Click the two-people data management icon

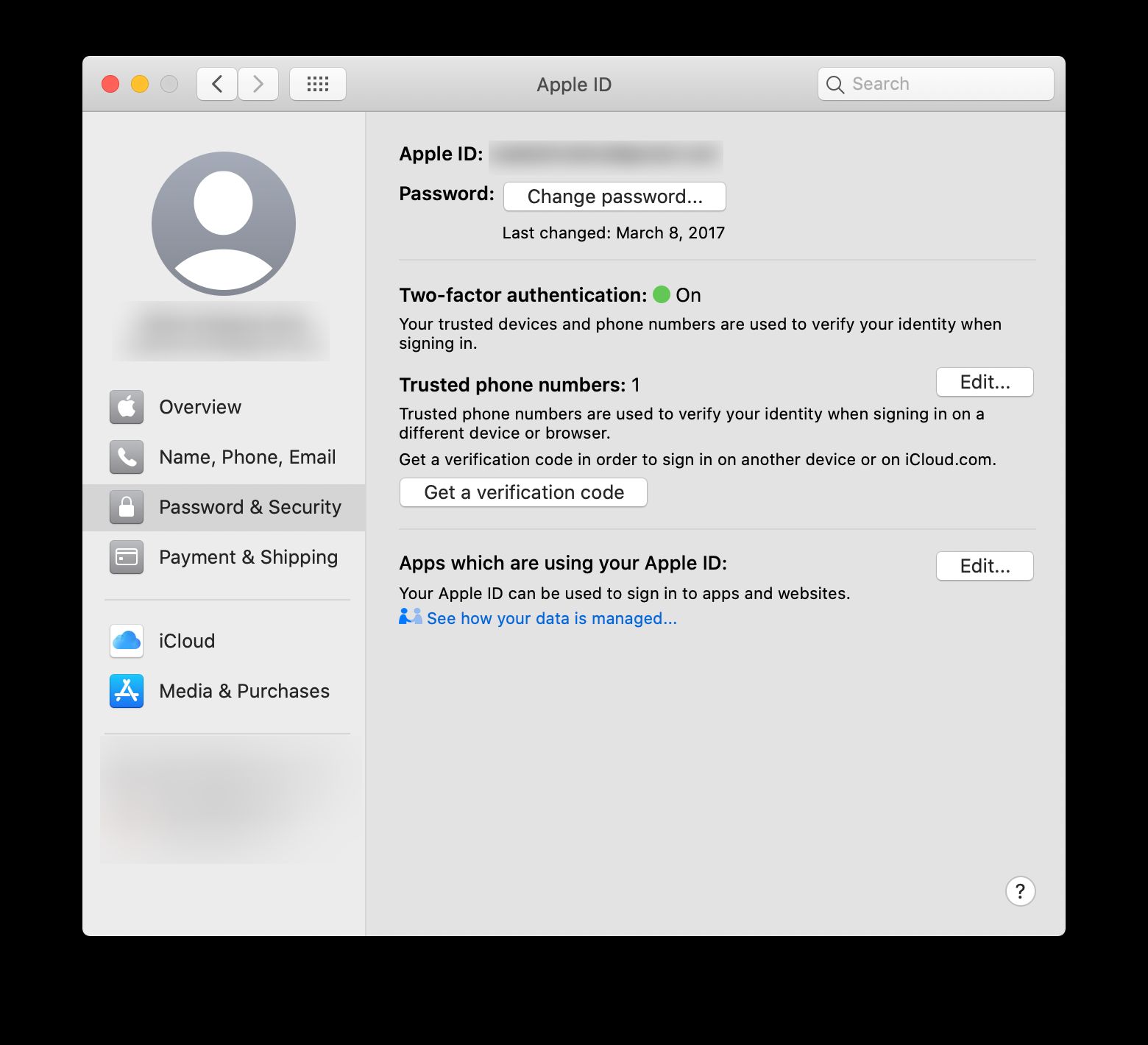[409, 617]
